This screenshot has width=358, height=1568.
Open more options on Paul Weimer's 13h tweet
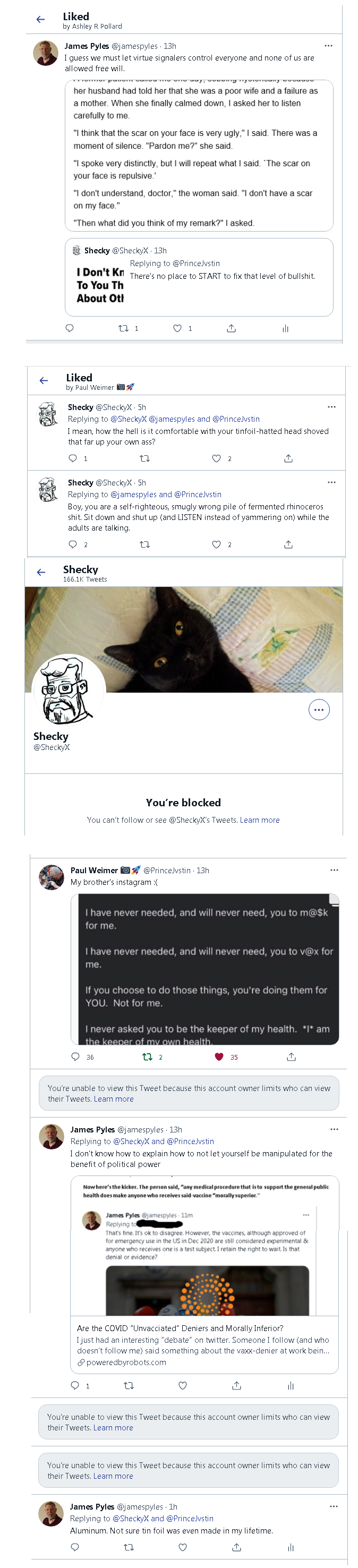coord(334,870)
